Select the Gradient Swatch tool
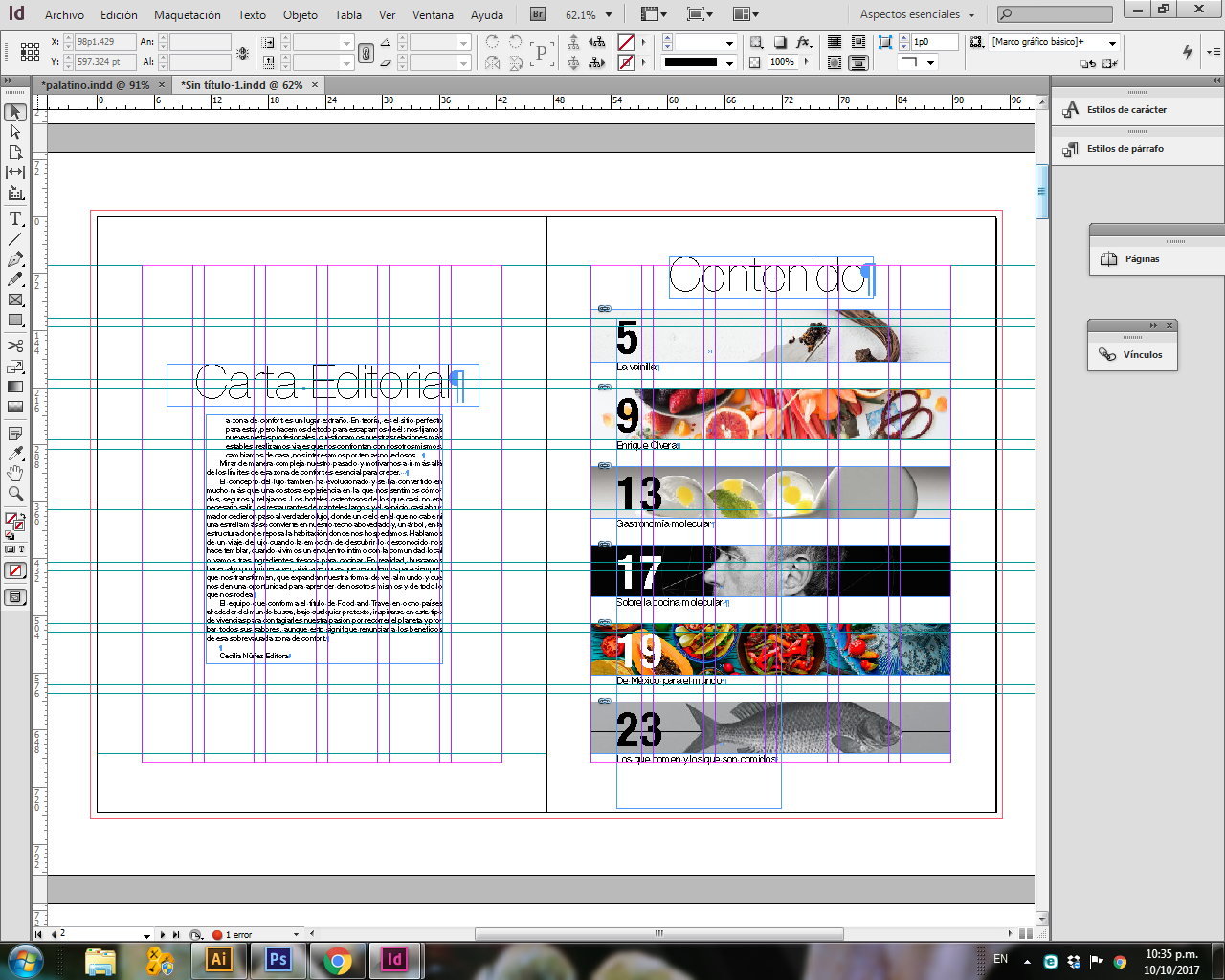The height and width of the screenshot is (980, 1225). (x=15, y=387)
